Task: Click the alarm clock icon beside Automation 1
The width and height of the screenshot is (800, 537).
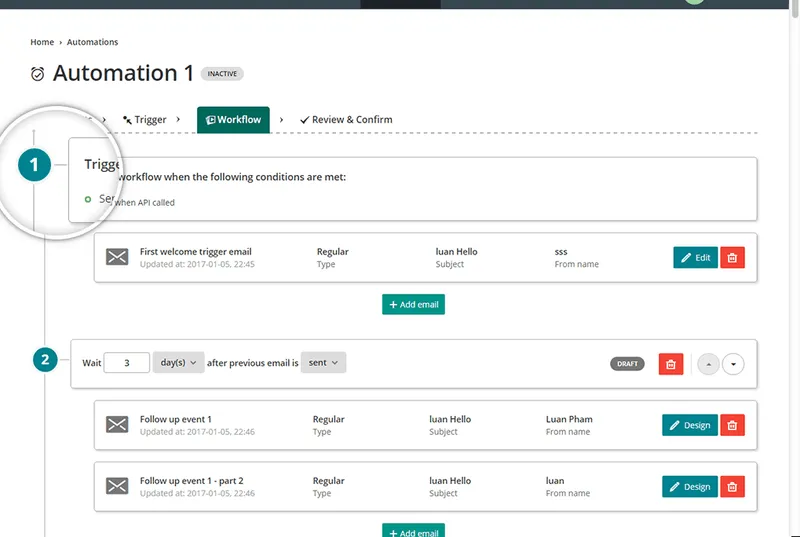Action: pyautogui.click(x=37, y=74)
